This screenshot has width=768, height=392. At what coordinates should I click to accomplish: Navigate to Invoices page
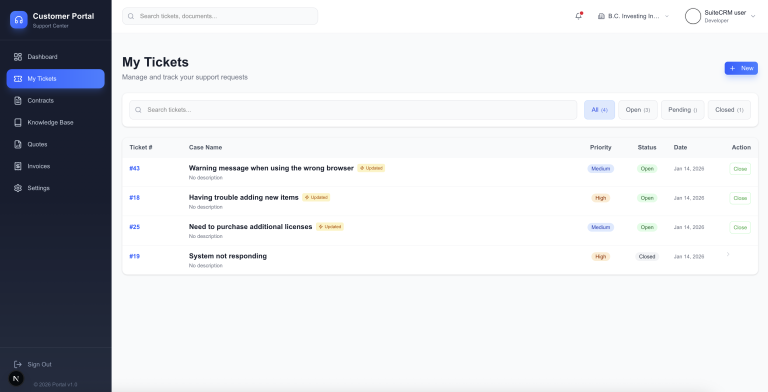[x=55, y=166]
